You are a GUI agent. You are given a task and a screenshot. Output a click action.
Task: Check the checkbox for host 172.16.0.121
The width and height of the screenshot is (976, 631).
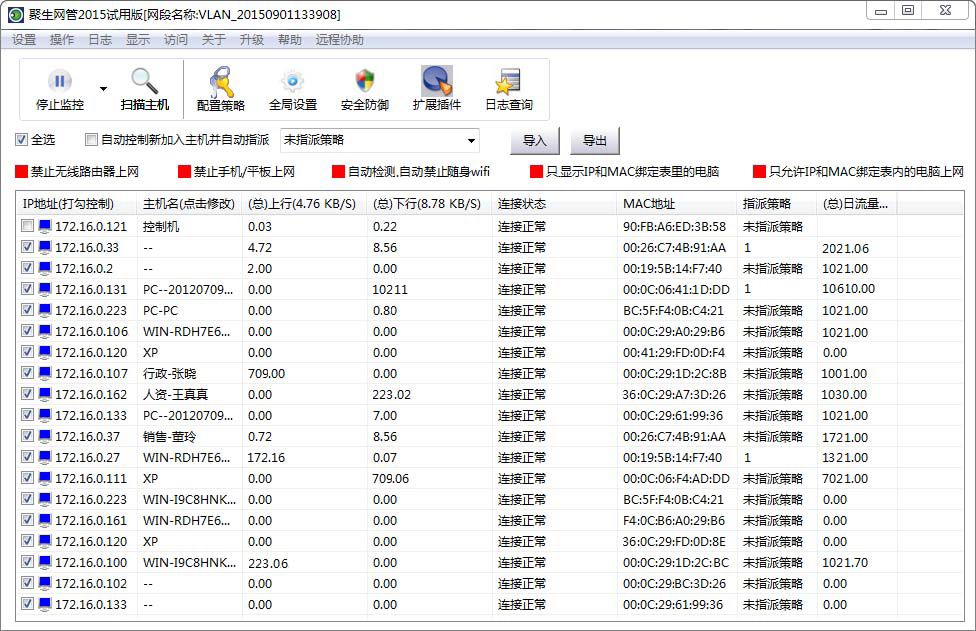pos(27,226)
